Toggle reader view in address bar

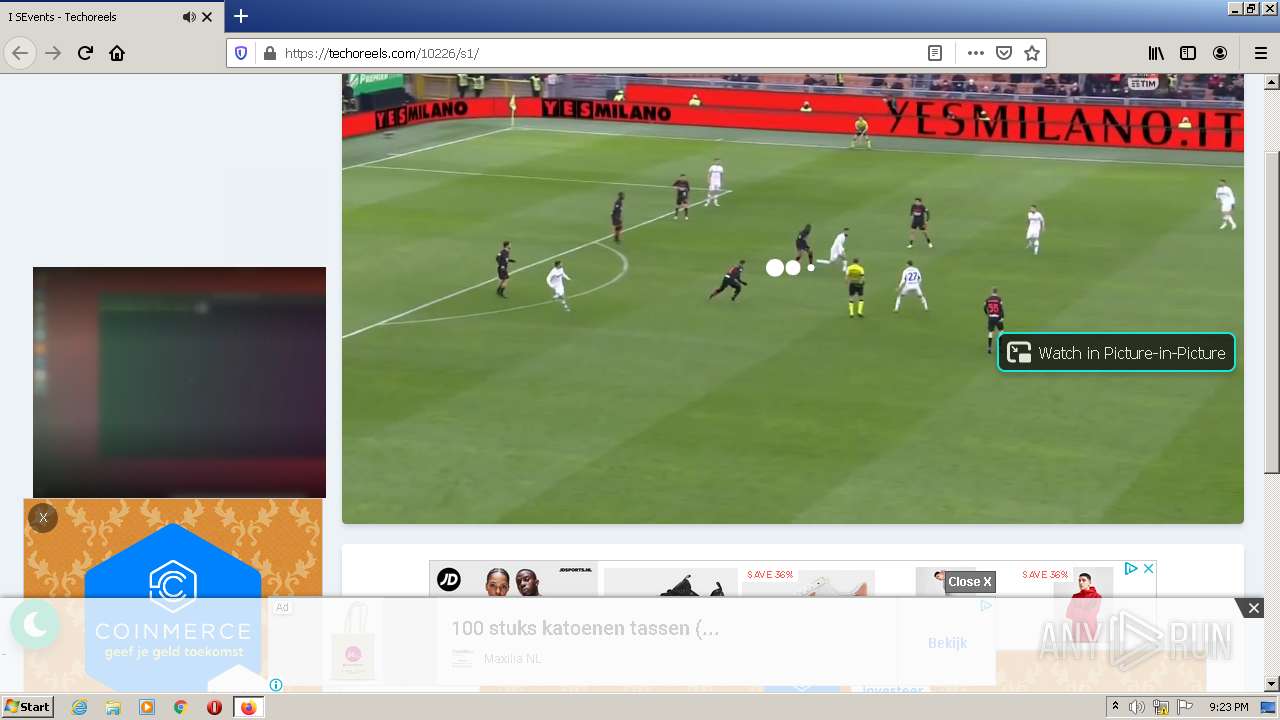click(x=935, y=53)
